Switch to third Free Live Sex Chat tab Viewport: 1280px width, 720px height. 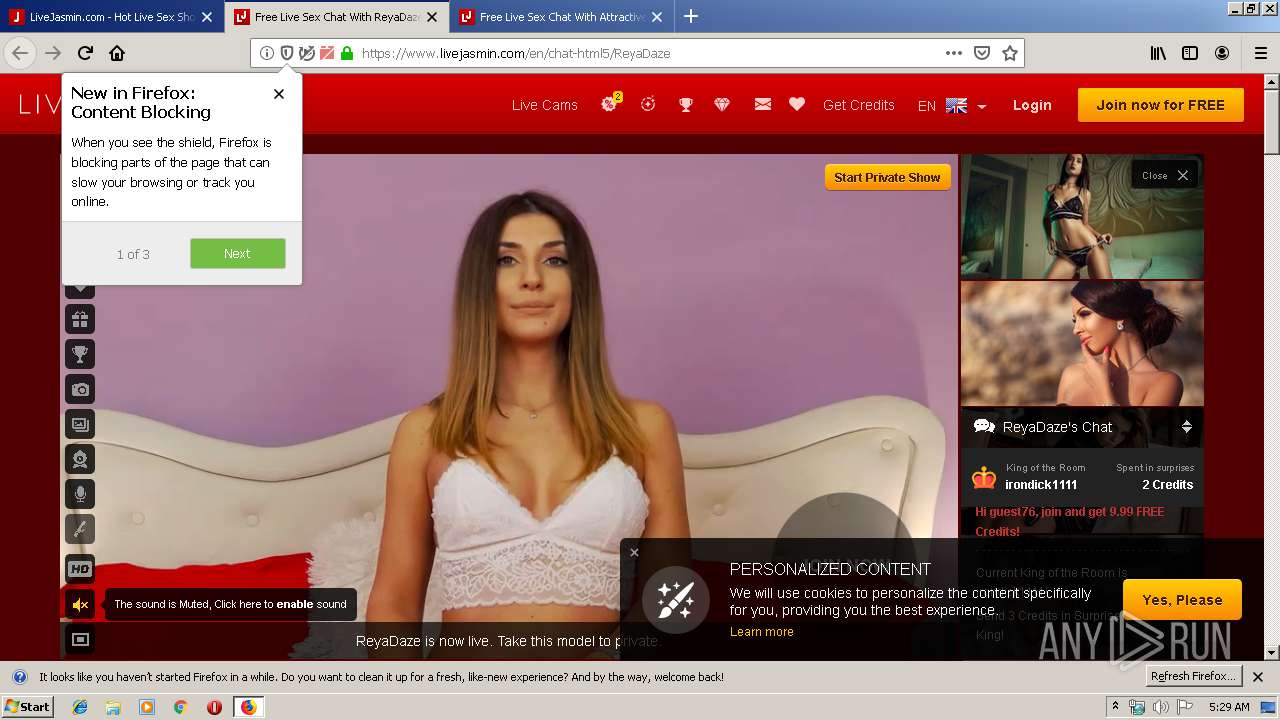pyautogui.click(x=561, y=17)
